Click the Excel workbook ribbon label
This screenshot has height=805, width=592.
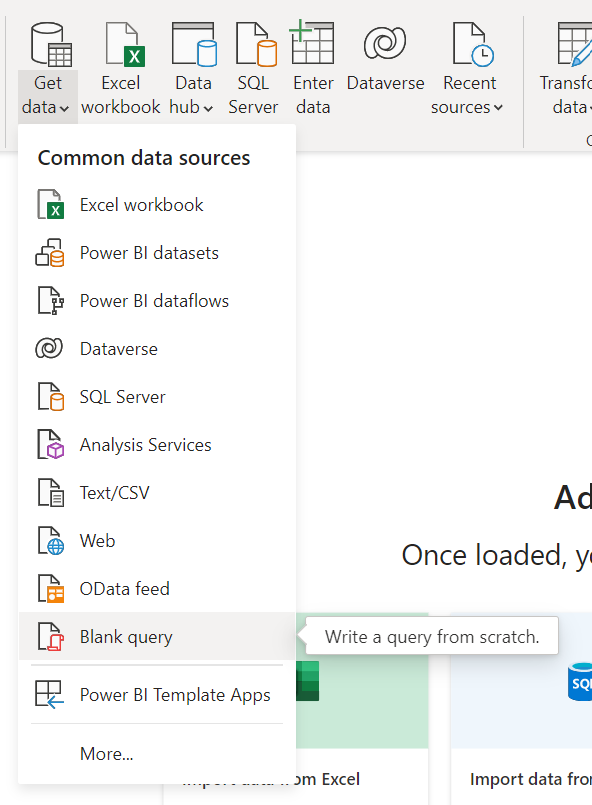point(121,95)
